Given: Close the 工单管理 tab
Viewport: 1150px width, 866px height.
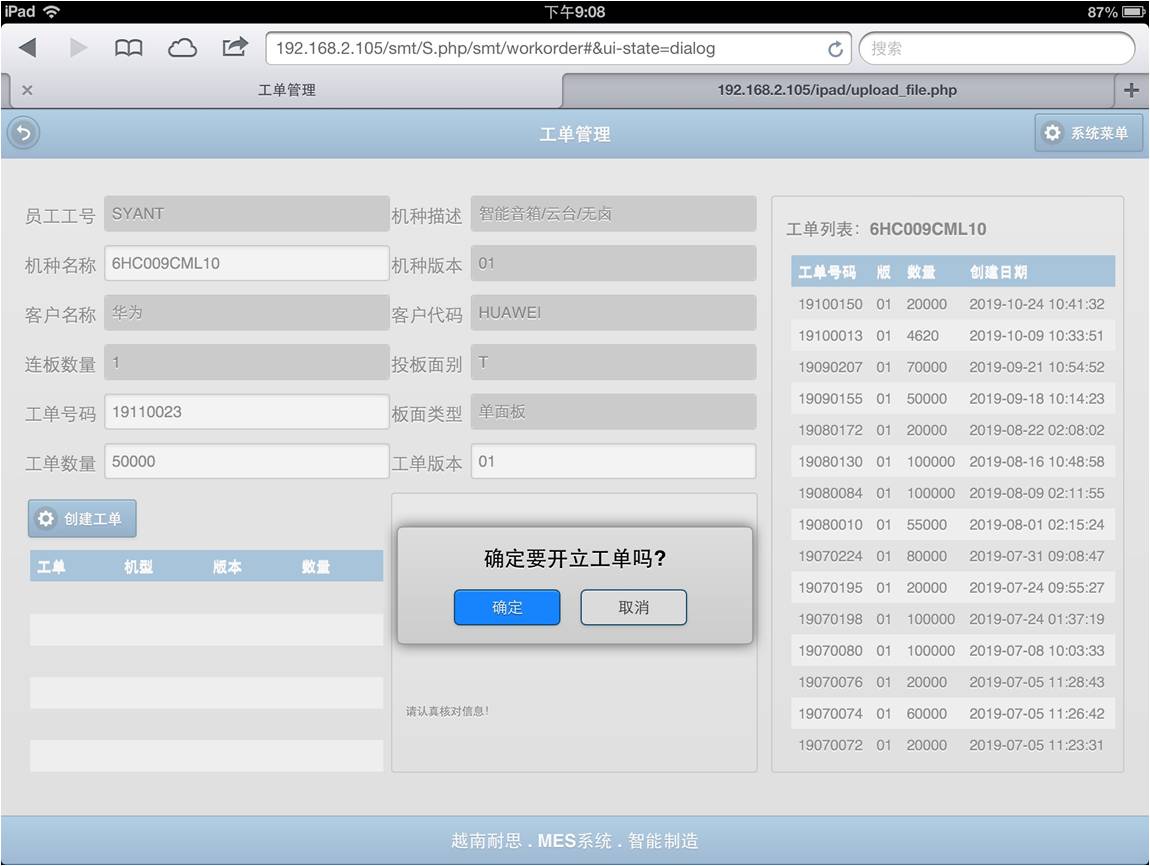Looking at the screenshot, I should 27,90.
